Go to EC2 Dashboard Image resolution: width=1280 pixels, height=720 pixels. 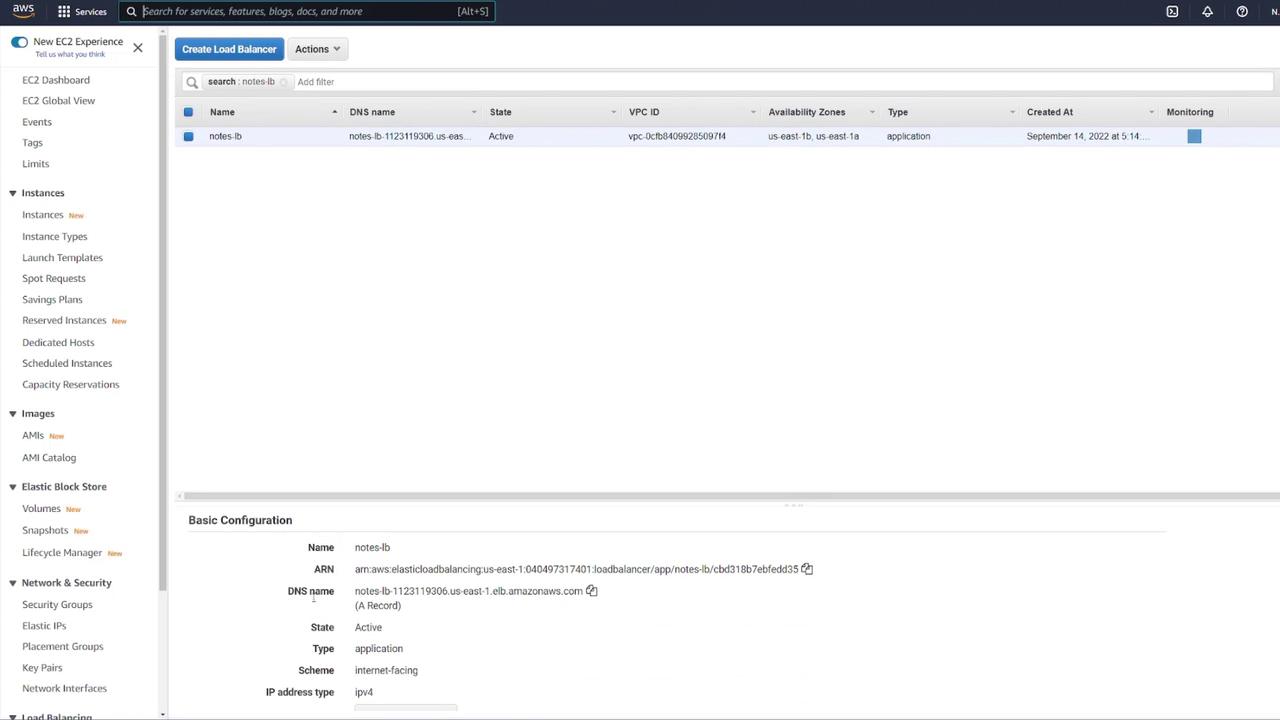coord(56,80)
